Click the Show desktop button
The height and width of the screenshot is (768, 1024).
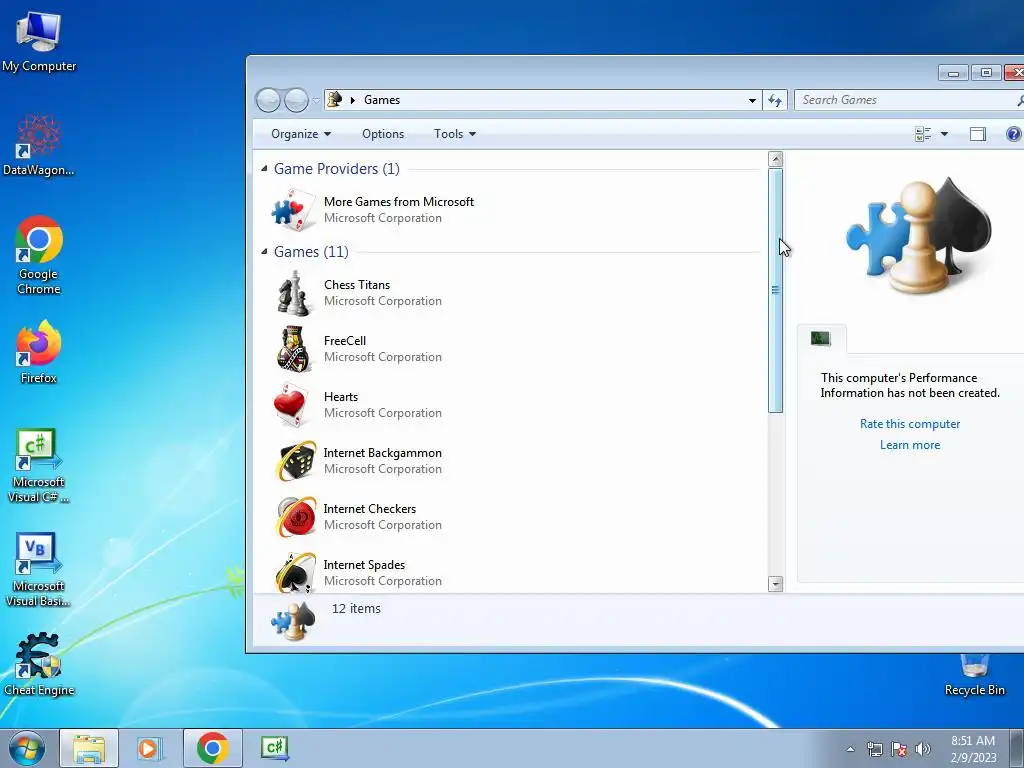1017,748
